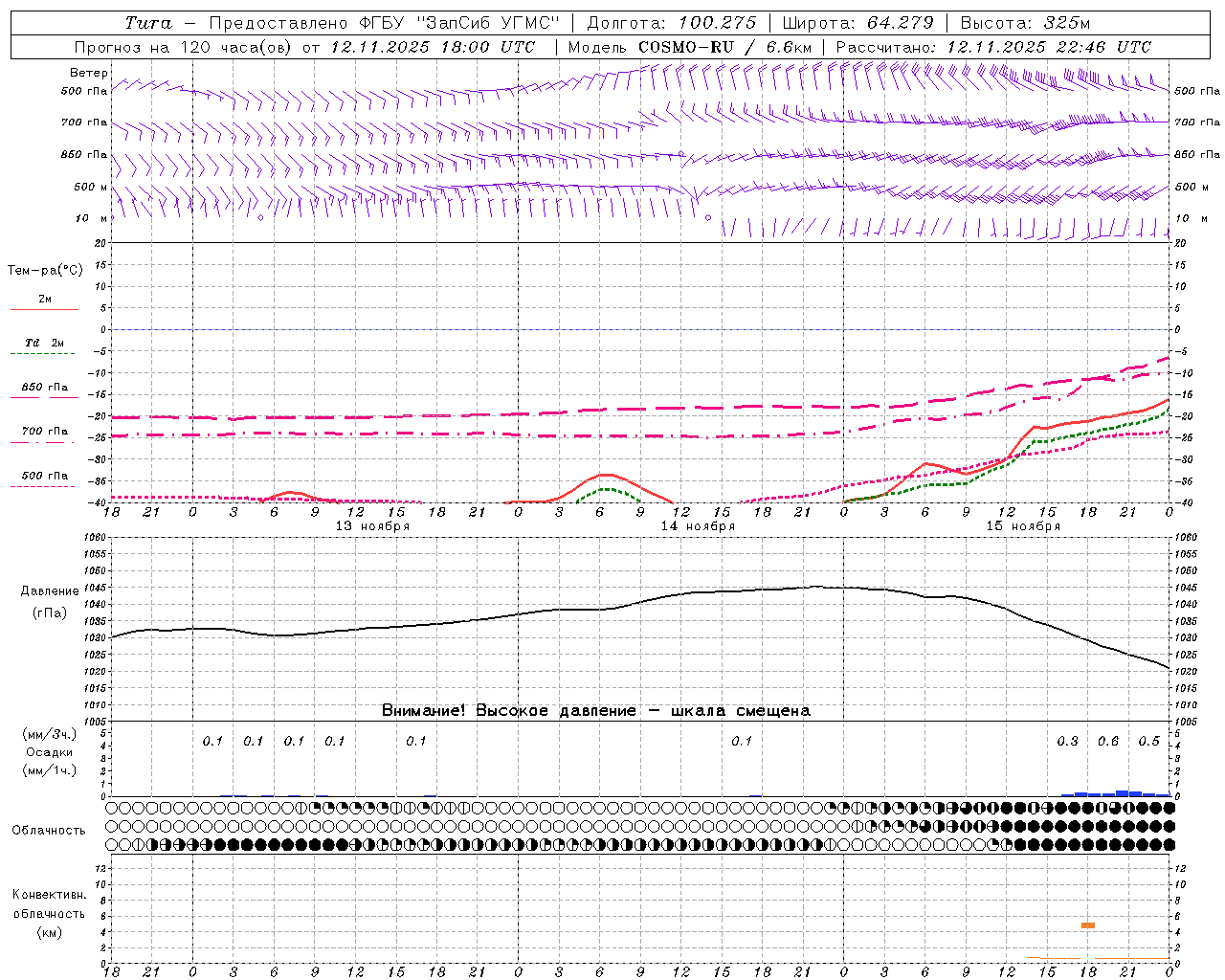This screenshot has height=980, width=1225.
Task: Click the left "500 м" wind level label
Action: coord(91,187)
